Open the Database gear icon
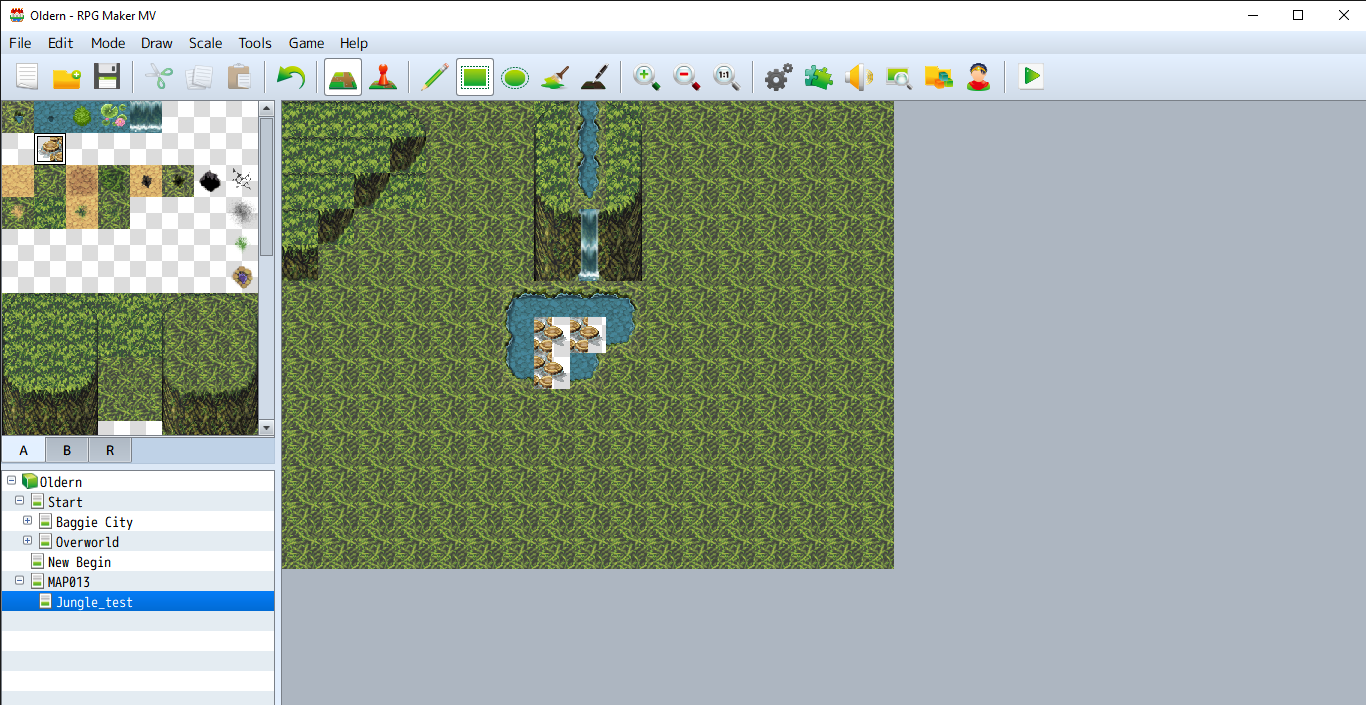 779,77
